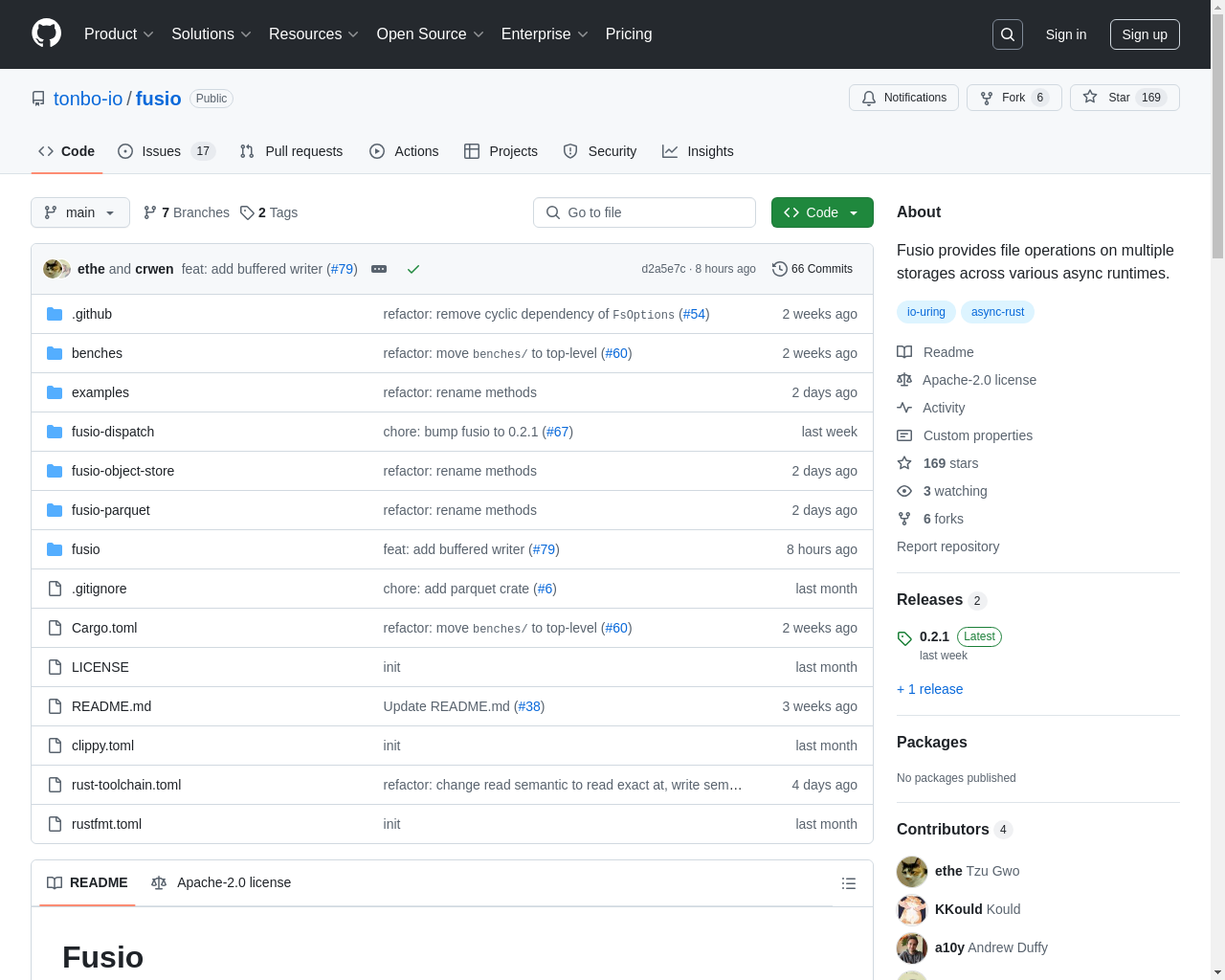Click the rustfmt.toml file icon
Viewport: 1225px width, 980px height.
click(x=55, y=824)
